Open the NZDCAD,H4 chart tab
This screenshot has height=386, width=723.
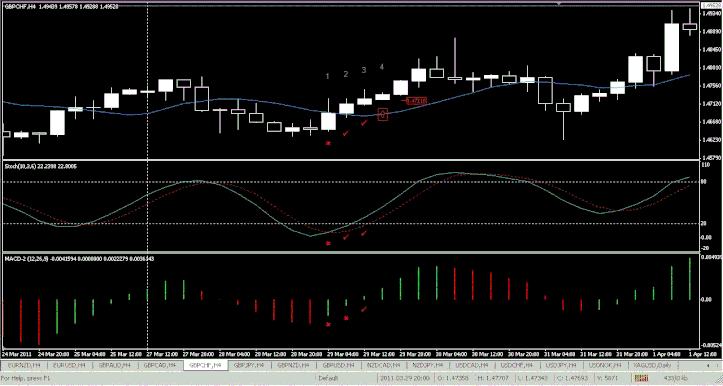coord(384,365)
